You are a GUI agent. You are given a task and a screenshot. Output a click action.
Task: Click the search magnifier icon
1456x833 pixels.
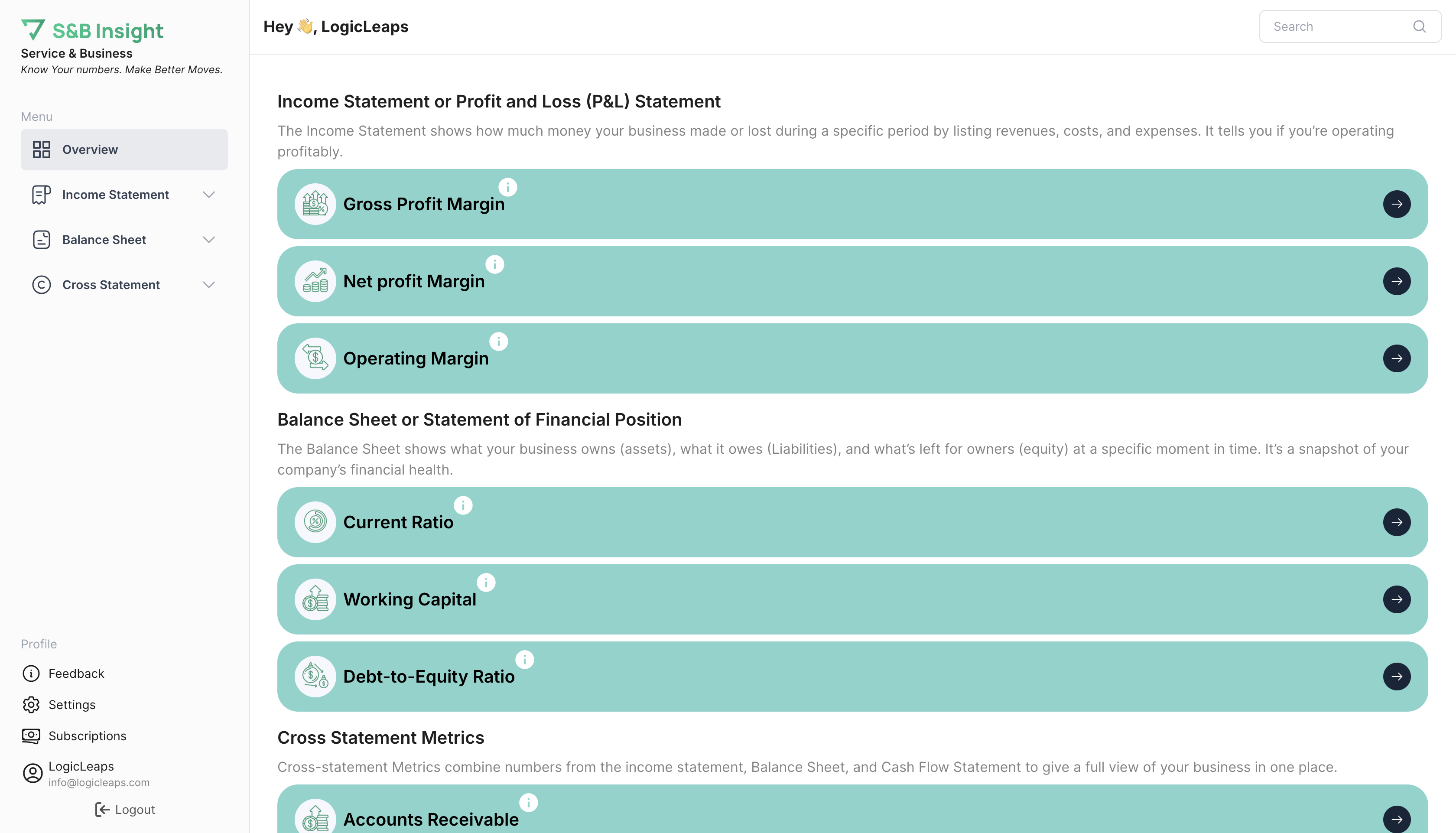(x=1419, y=27)
